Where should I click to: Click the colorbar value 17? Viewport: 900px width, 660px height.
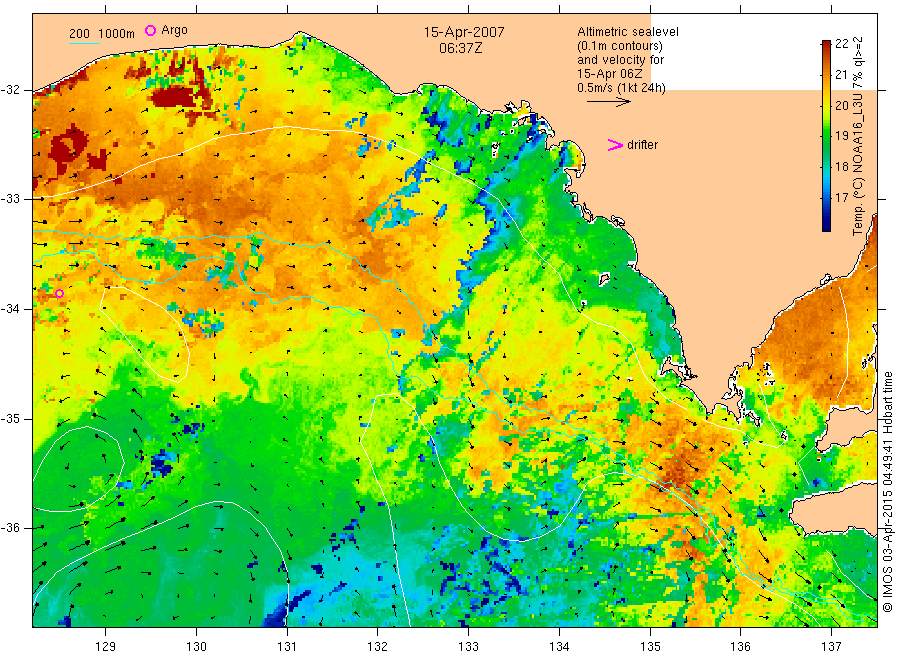click(841, 197)
